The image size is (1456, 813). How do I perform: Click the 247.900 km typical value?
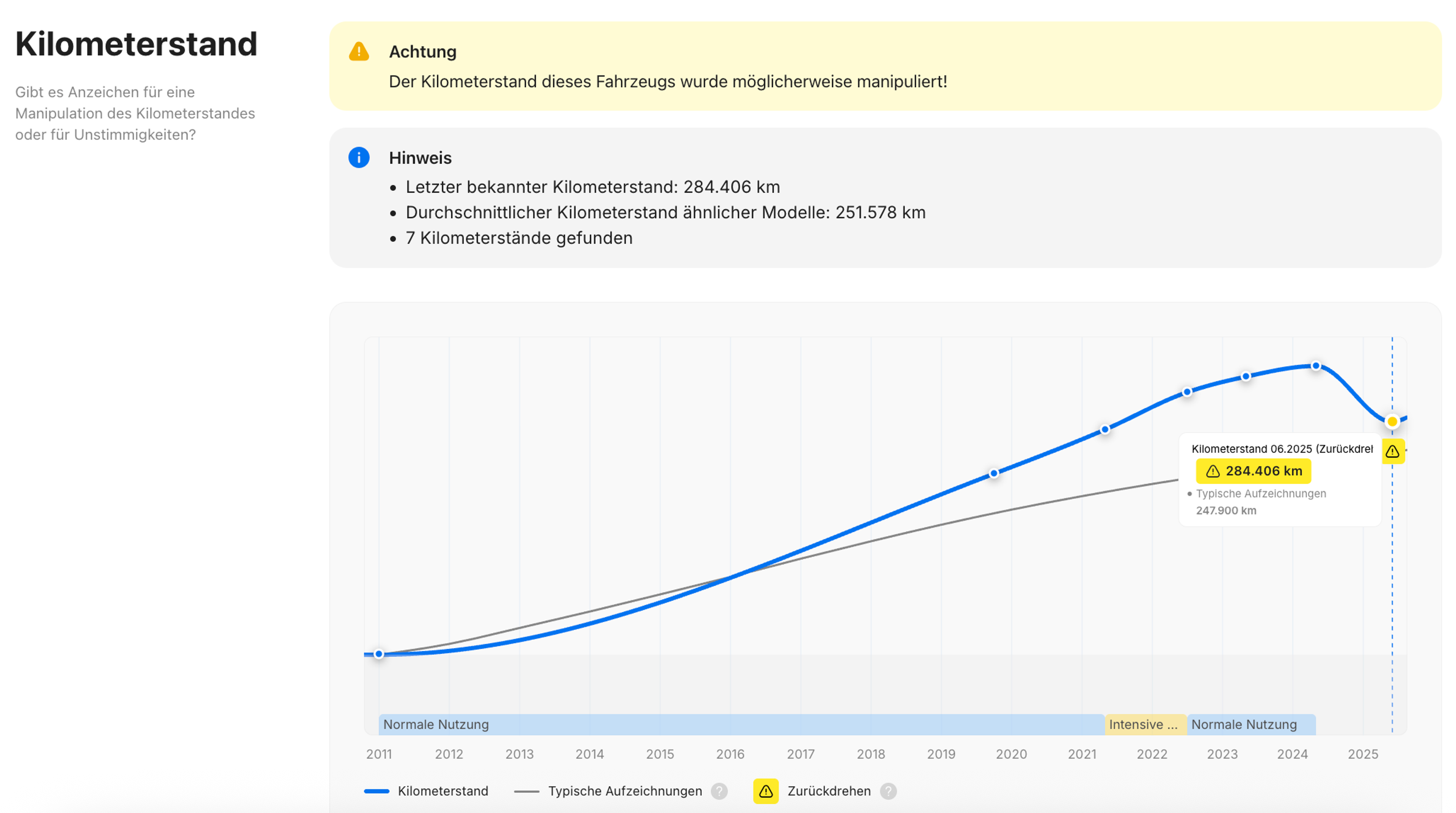[x=1226, y=511]
